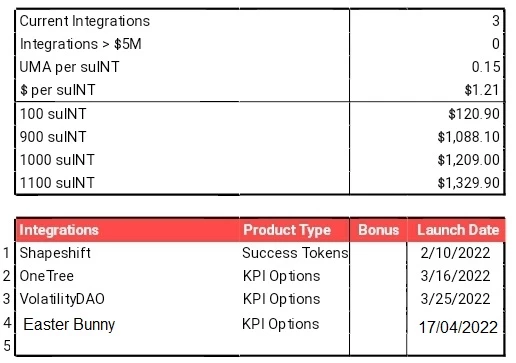
Task: Select the 3/25/2022 launch date cell
Action: click(456, 299)
